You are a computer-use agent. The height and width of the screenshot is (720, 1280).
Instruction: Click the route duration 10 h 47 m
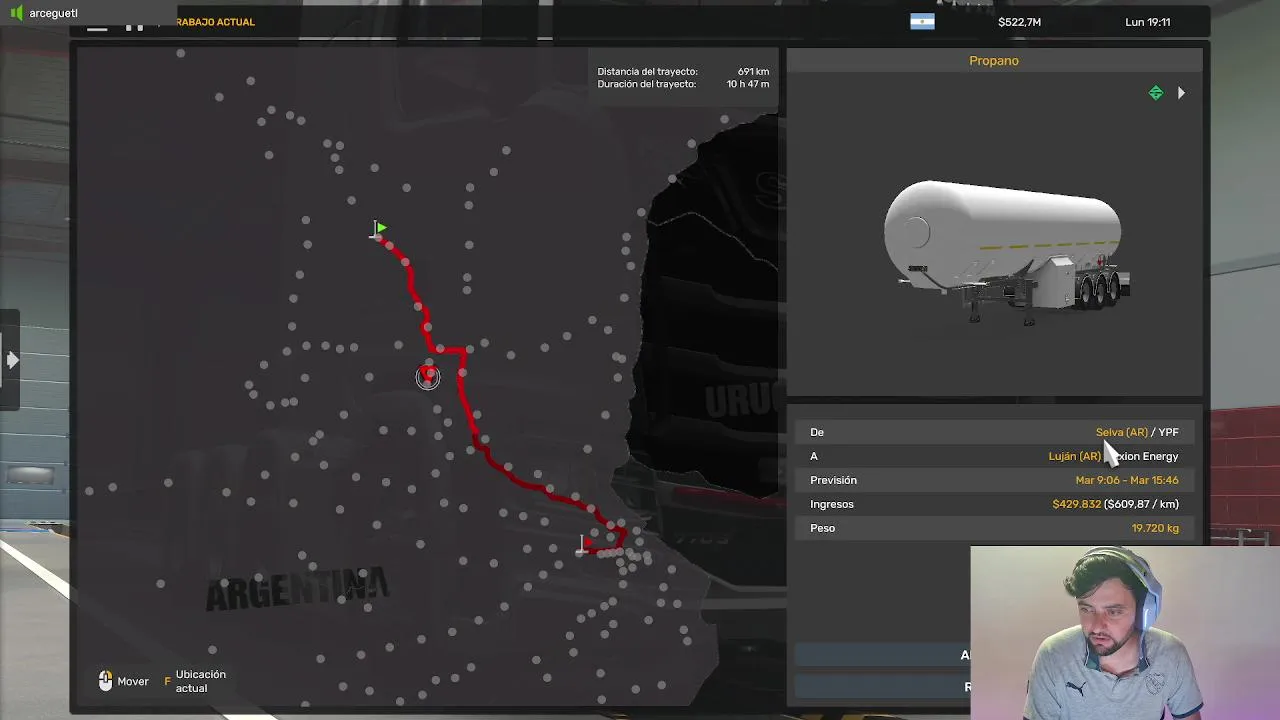coord(748,84)
